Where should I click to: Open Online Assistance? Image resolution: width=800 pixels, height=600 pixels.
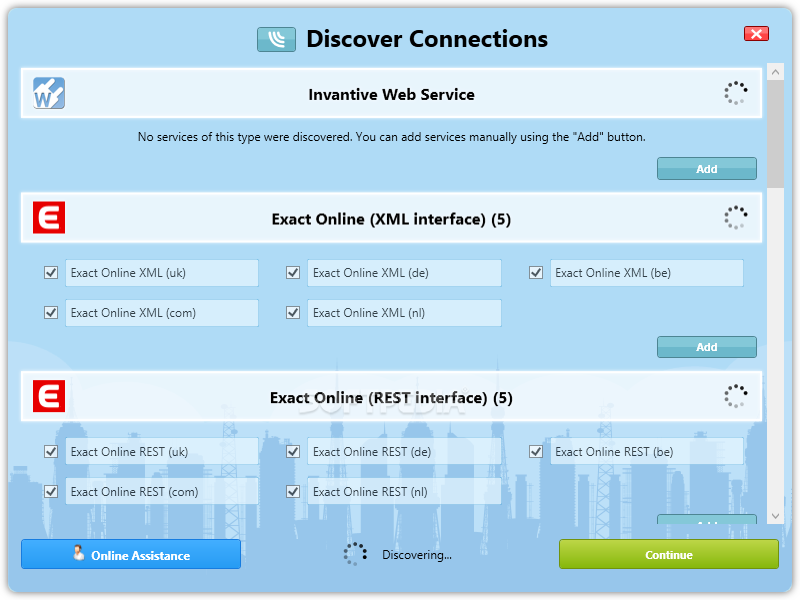[x=131, y=554]
